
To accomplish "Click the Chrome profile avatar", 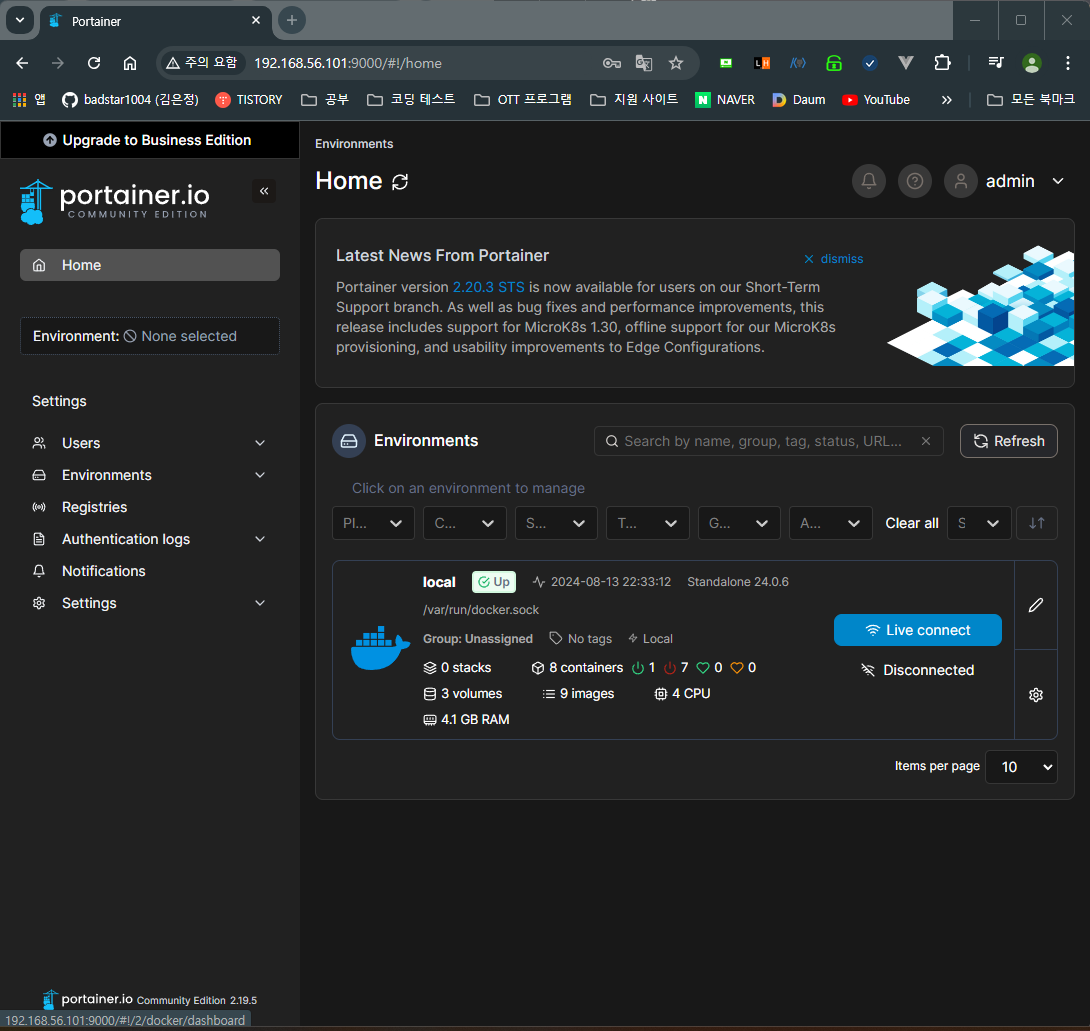I will [x=1032, y=63].
